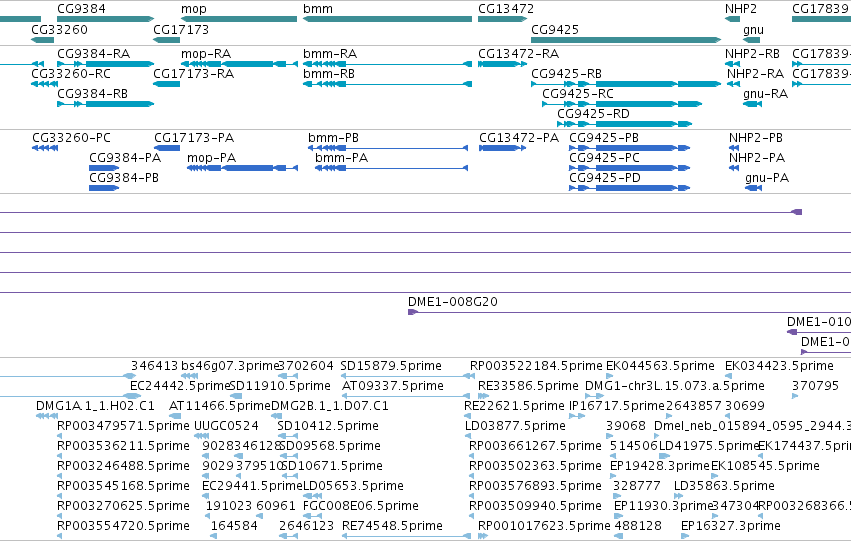Click the DME1-008G20 BAC label
The height and width of the screenshot is (541, 851).
coord(453,302)
